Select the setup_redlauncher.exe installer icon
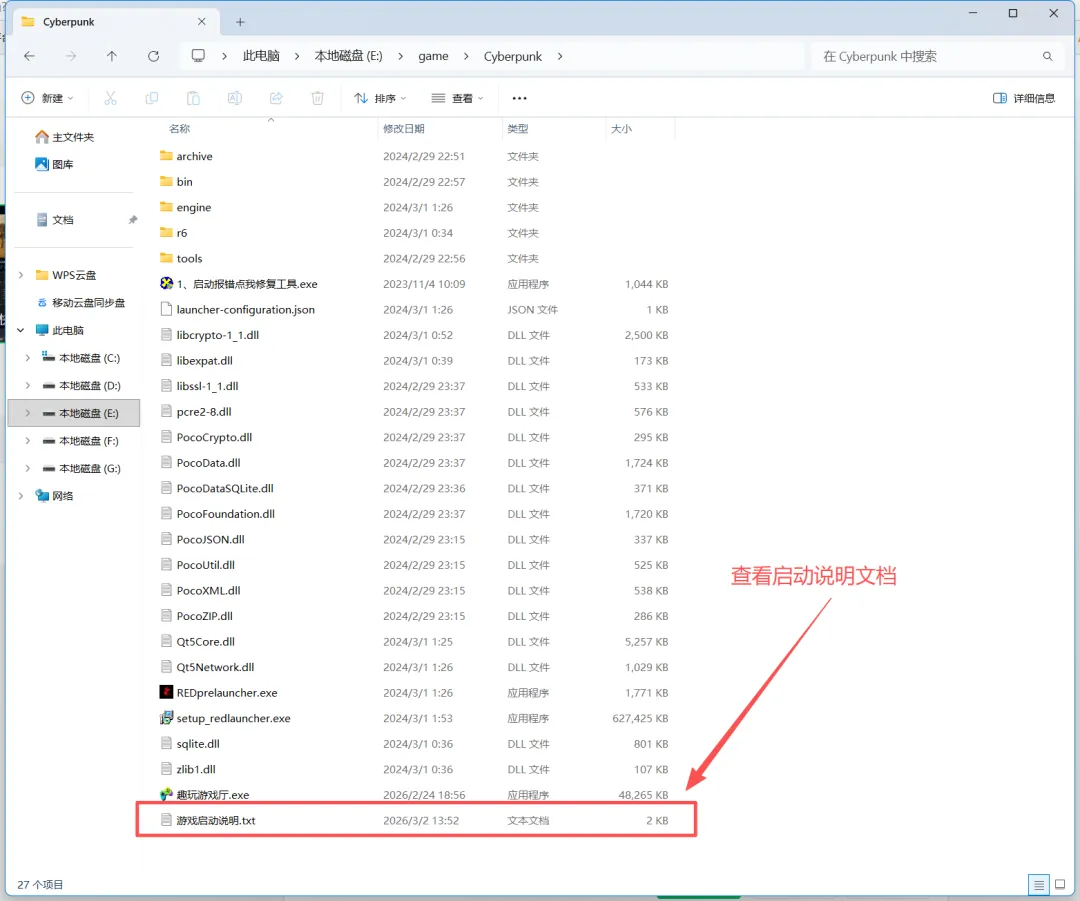 [x=166, y=718]
